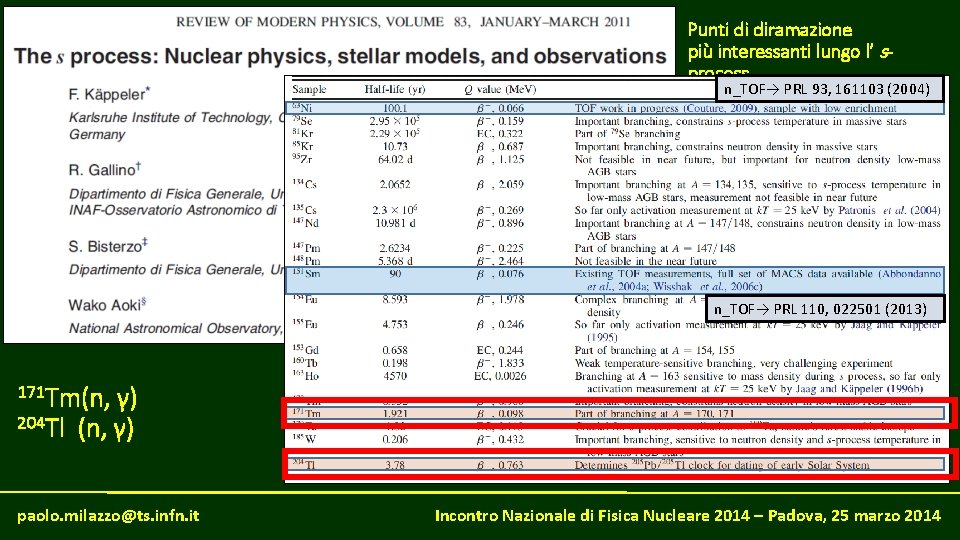Click the "n_TOF→ PRL 93, 161103 (2004)" callout box

pyautogui.click(x=828, y=89)
